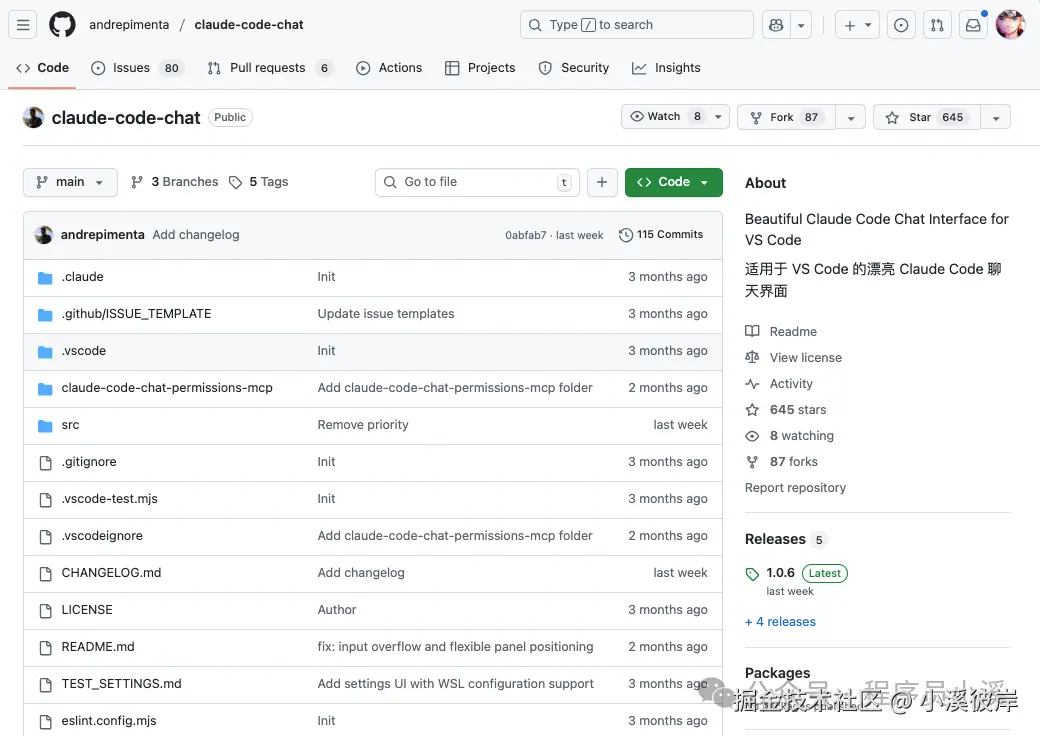The image size is (1040, 736).
Task: Open the + 4 releases link
Action: (x=780, y=622)
